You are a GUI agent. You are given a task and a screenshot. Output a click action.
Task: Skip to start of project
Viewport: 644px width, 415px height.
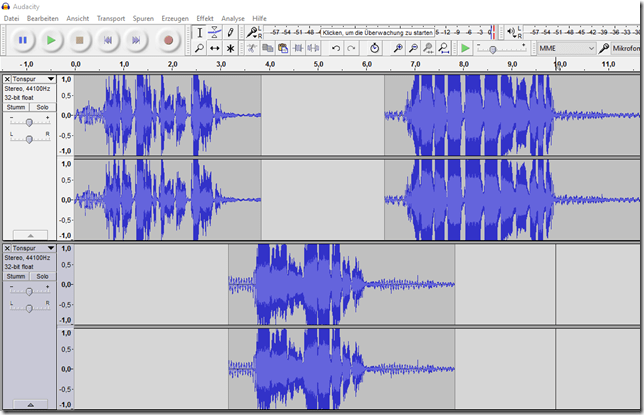[110, 40]
